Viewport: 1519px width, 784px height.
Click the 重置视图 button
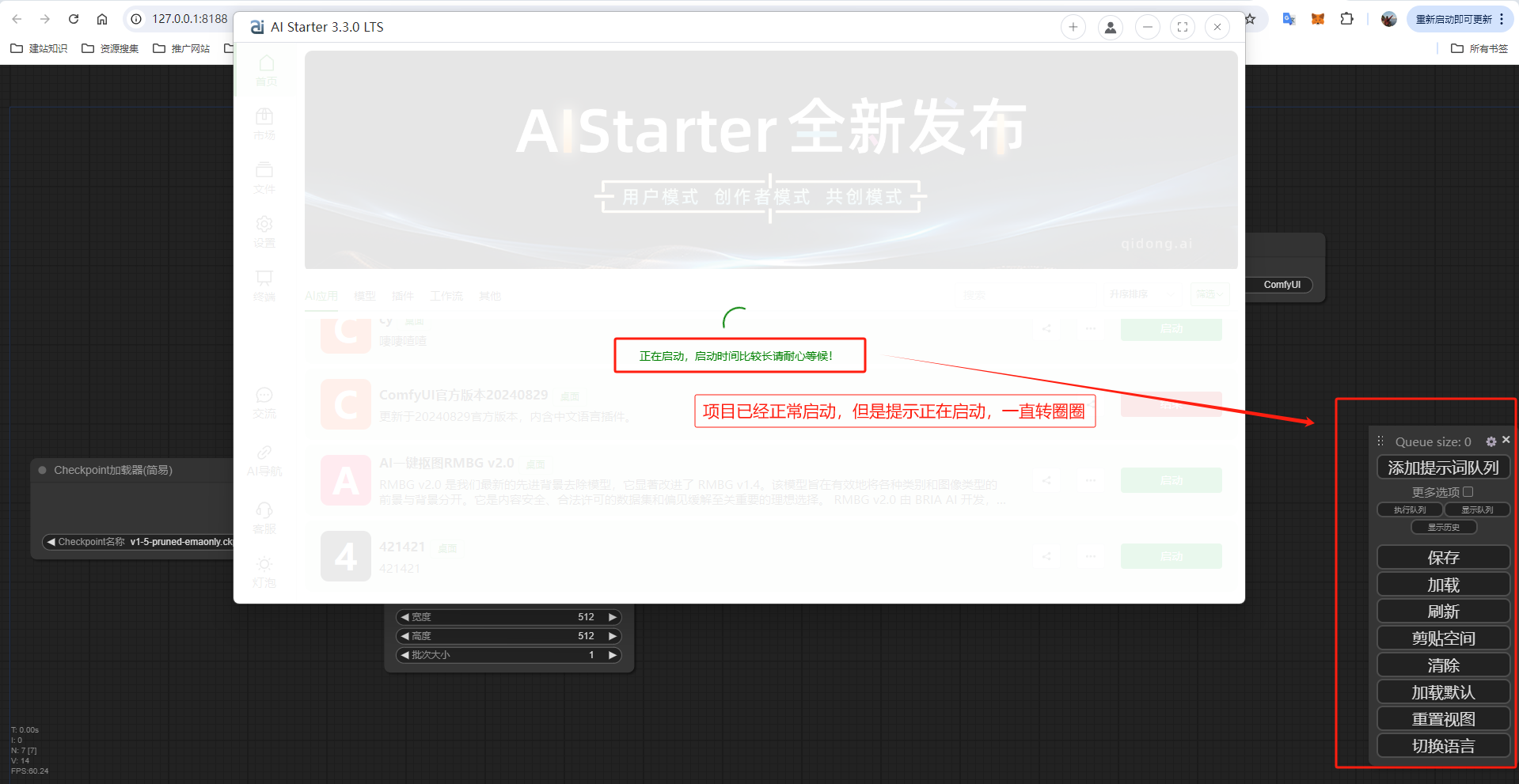pyautogui.click(x=1443, y=718)
